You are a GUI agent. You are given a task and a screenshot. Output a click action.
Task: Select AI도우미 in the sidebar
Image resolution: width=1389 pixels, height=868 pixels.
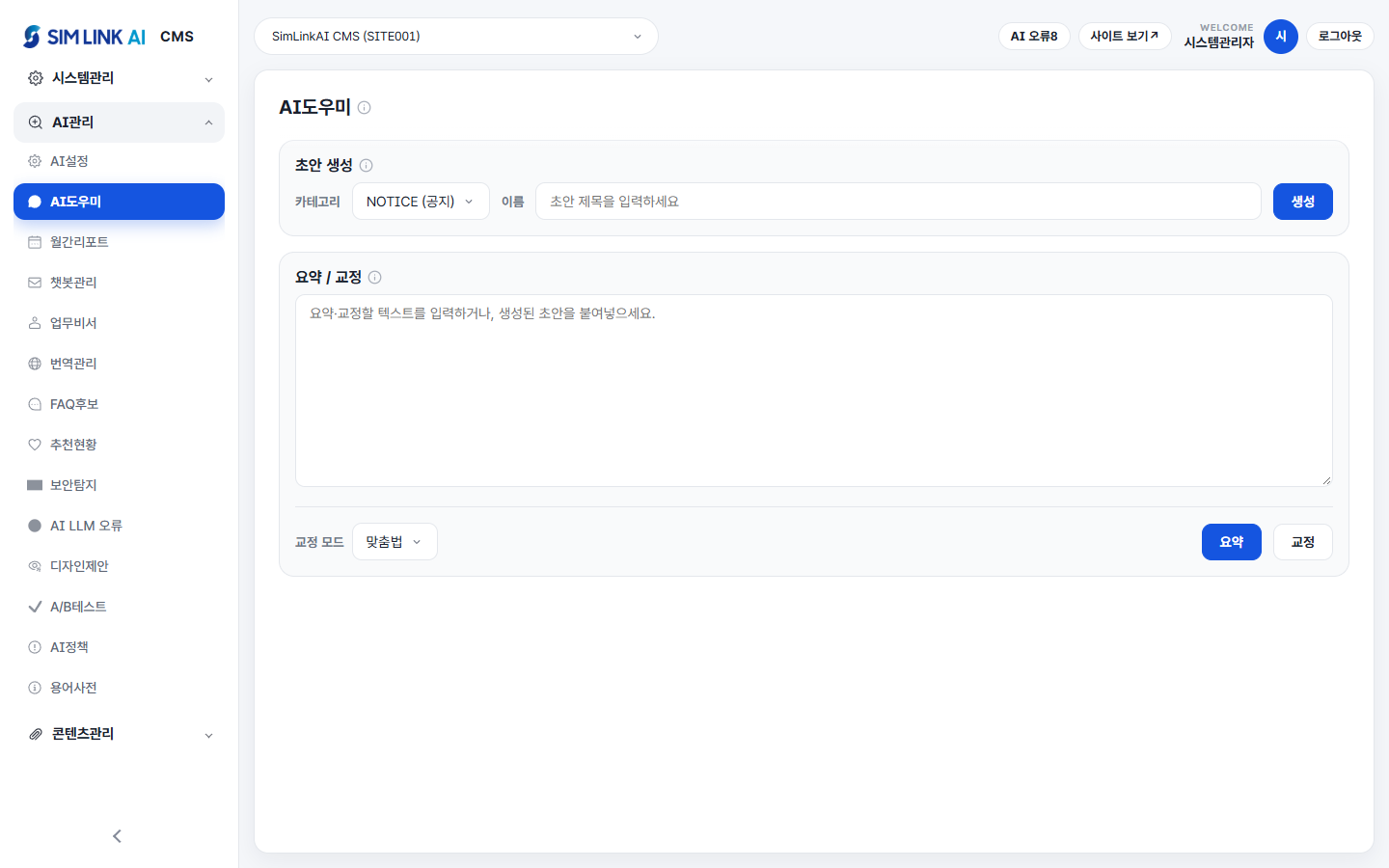click(x=120, y=202)
